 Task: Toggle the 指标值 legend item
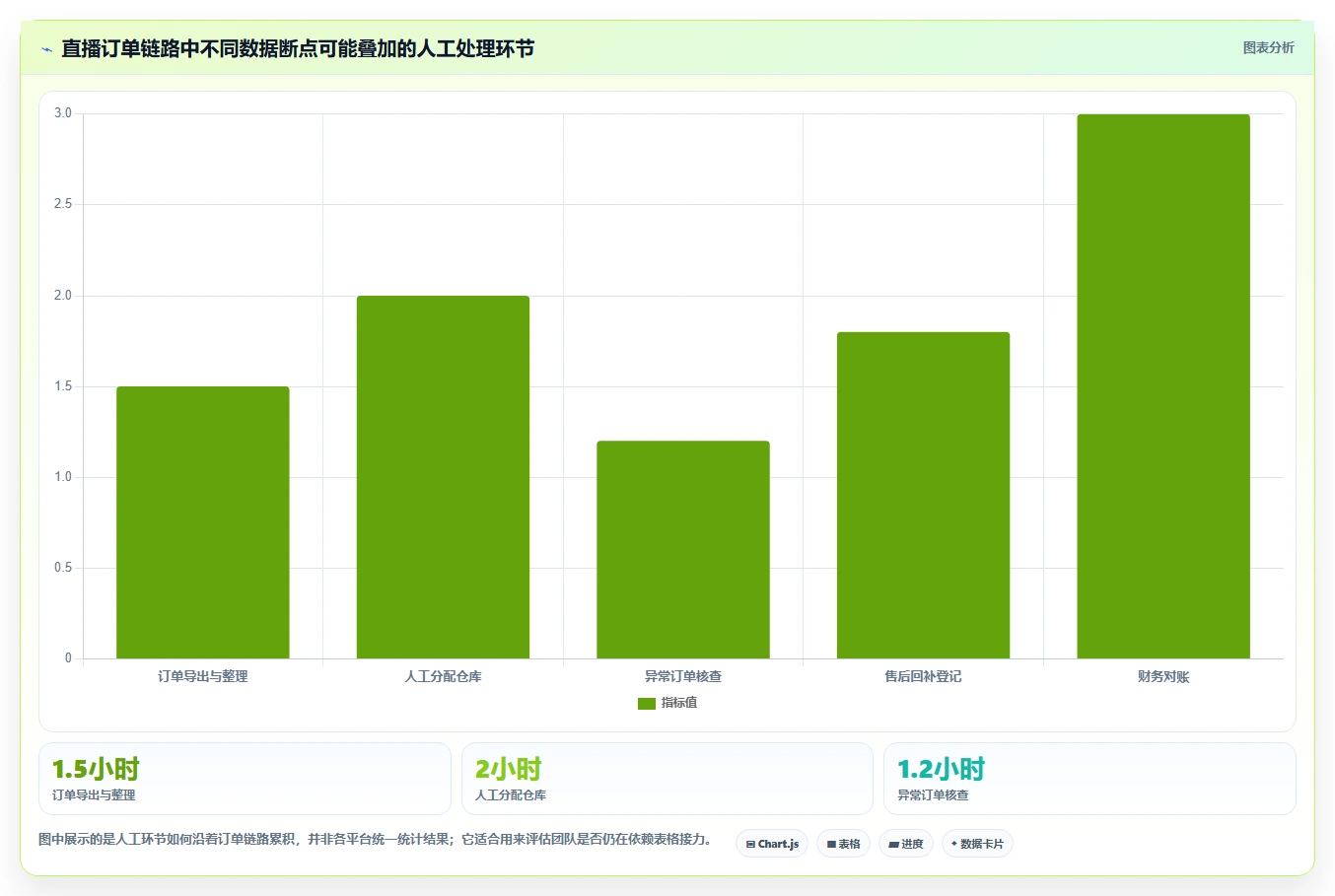[667, 703]
